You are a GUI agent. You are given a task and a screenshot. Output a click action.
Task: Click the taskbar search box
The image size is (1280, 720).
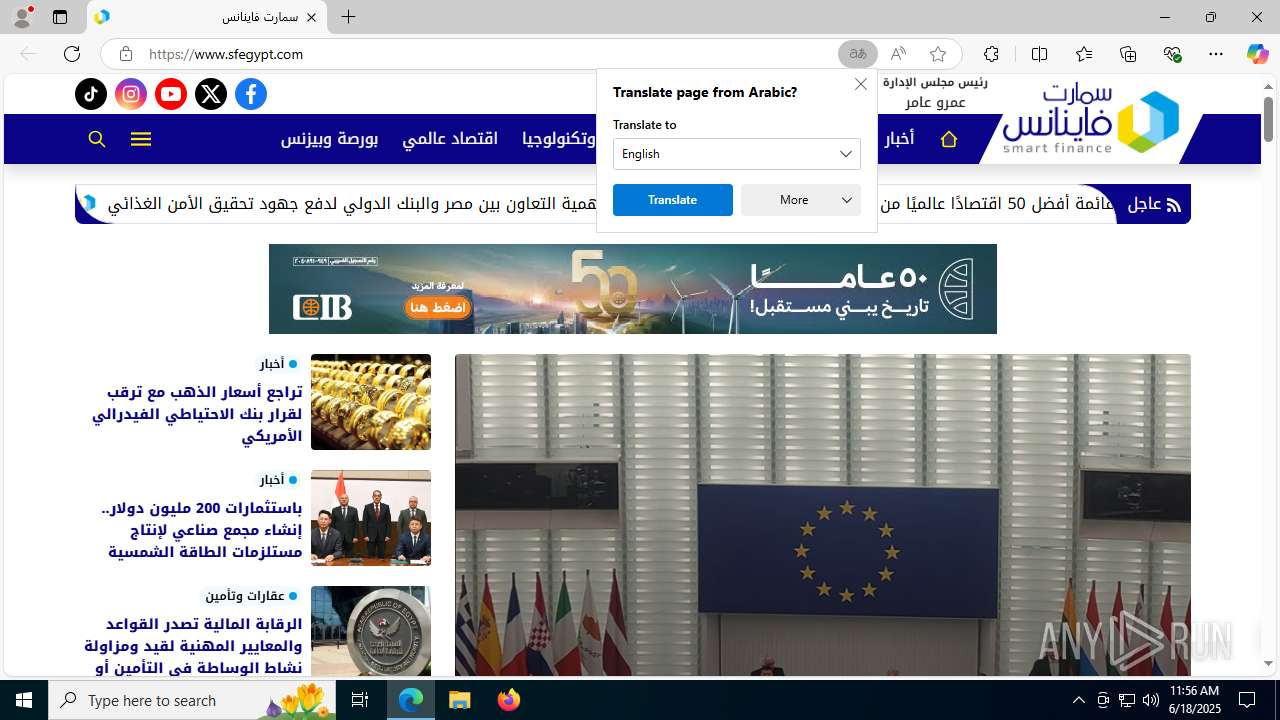[192, 700]
